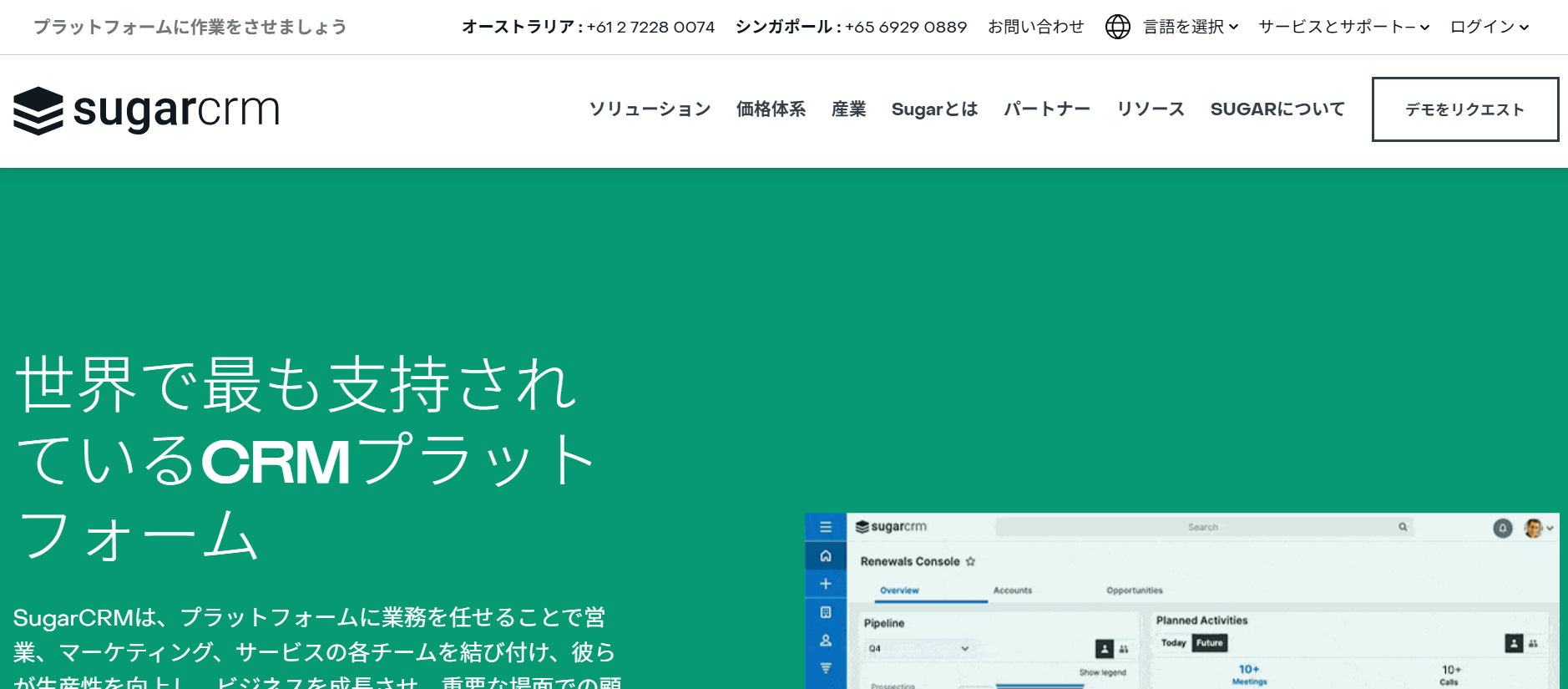Image resolution: width=1568 pixels, height=689 pixels.
Task: Open the hamburger menu in dashboard preview
Action: [826, 527]
